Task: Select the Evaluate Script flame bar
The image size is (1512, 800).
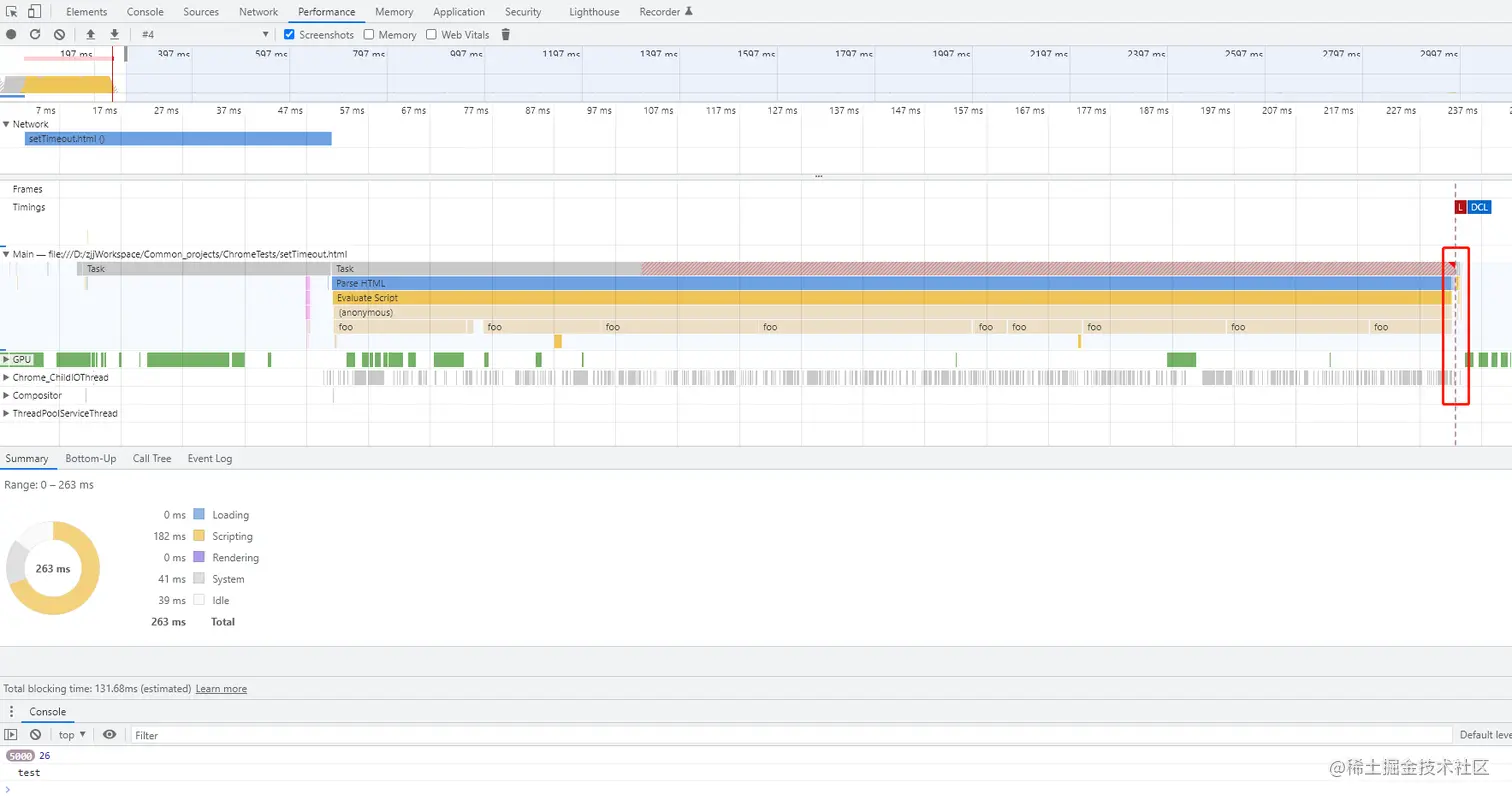Action: click(x=891, y=298)
